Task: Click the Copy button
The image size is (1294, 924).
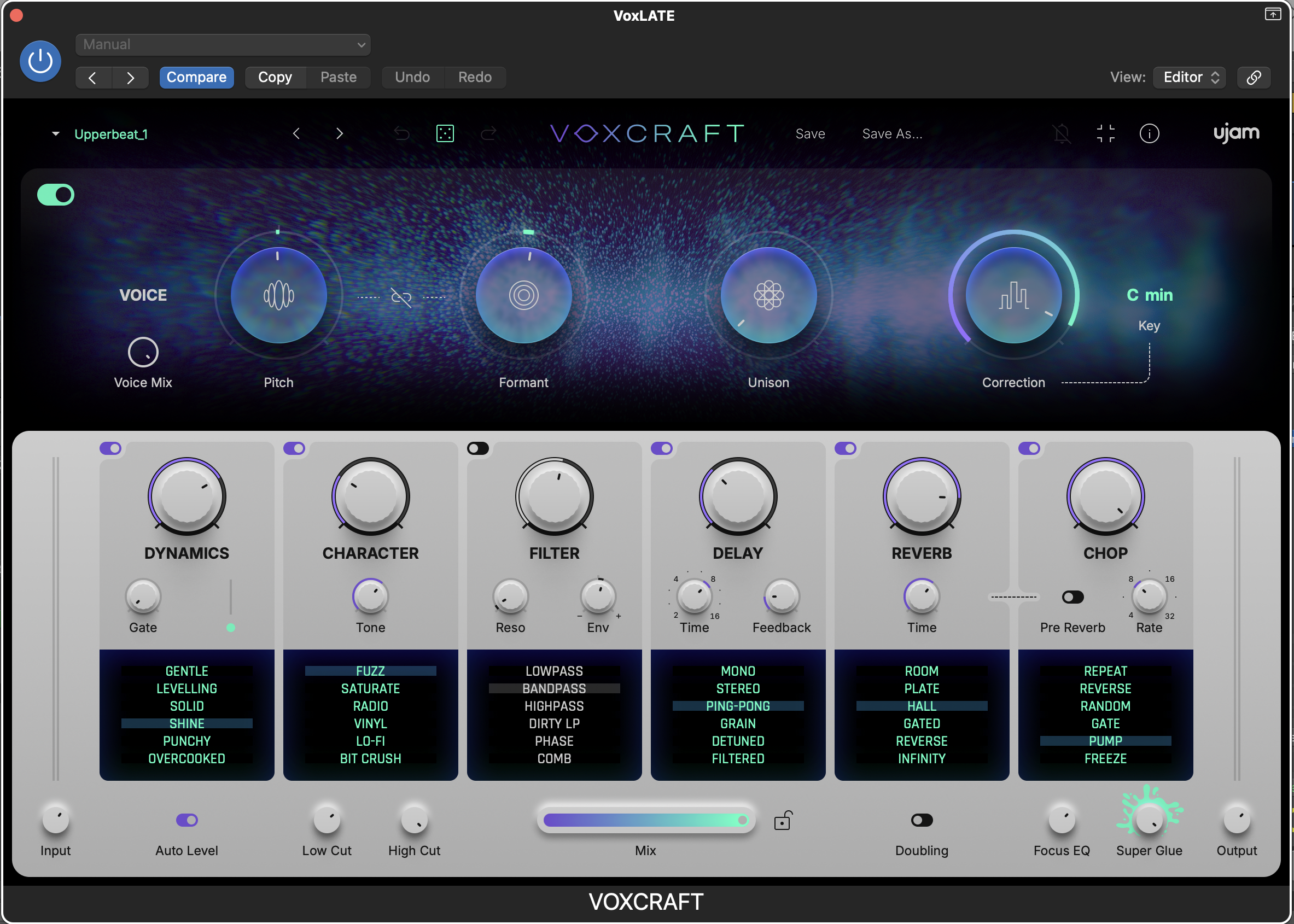Action: tap(275, 78)
